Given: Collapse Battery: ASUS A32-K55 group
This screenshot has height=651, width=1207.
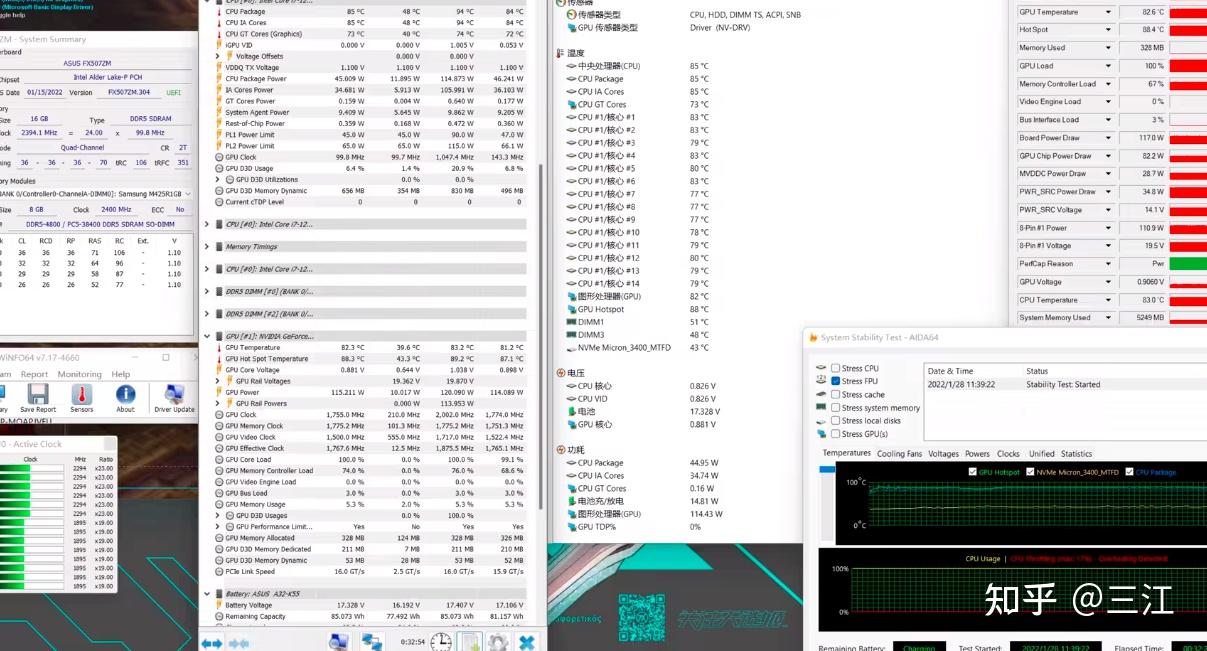Looking at the screenshot, I should (207, 594).
